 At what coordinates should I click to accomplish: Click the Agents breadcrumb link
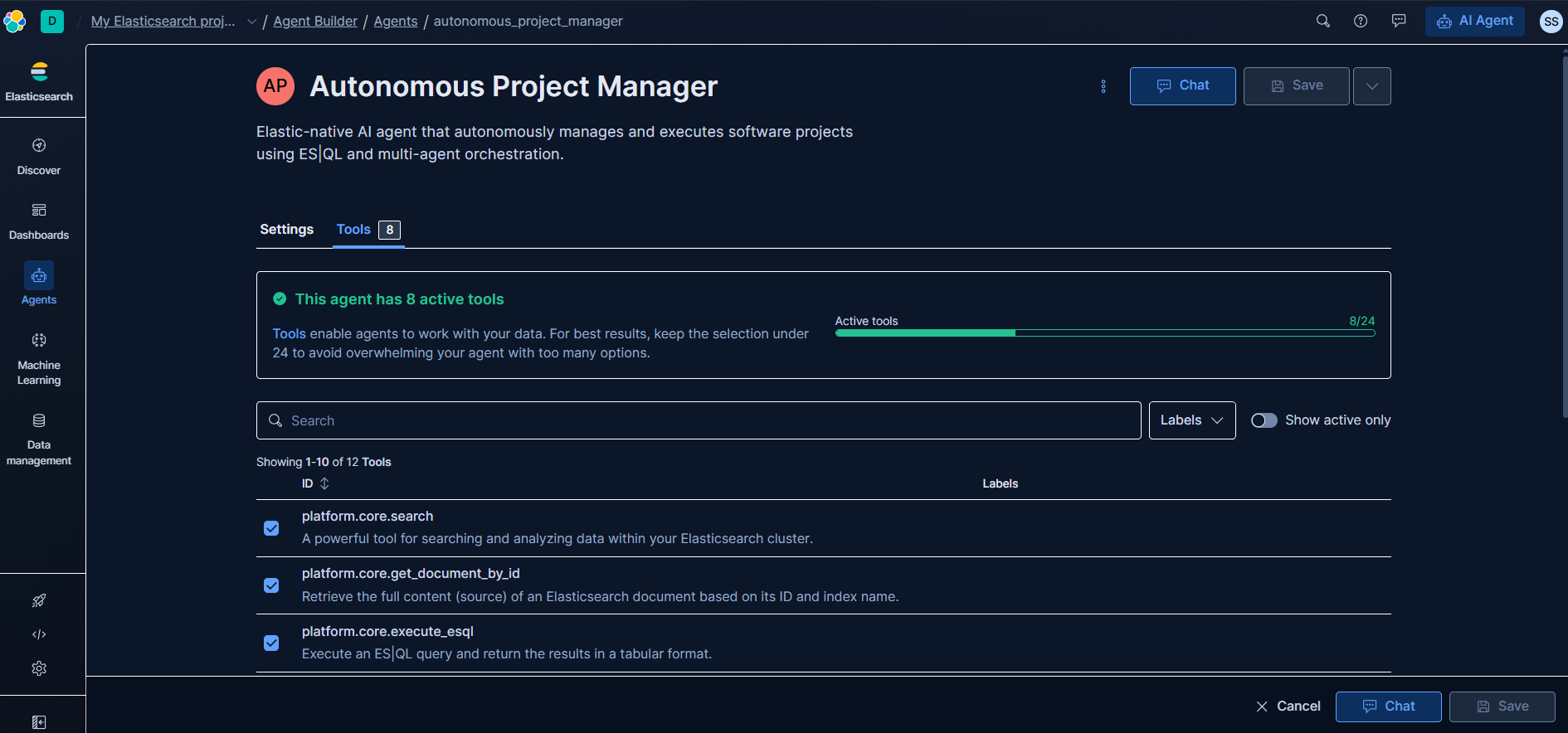[x=396, y=22]
